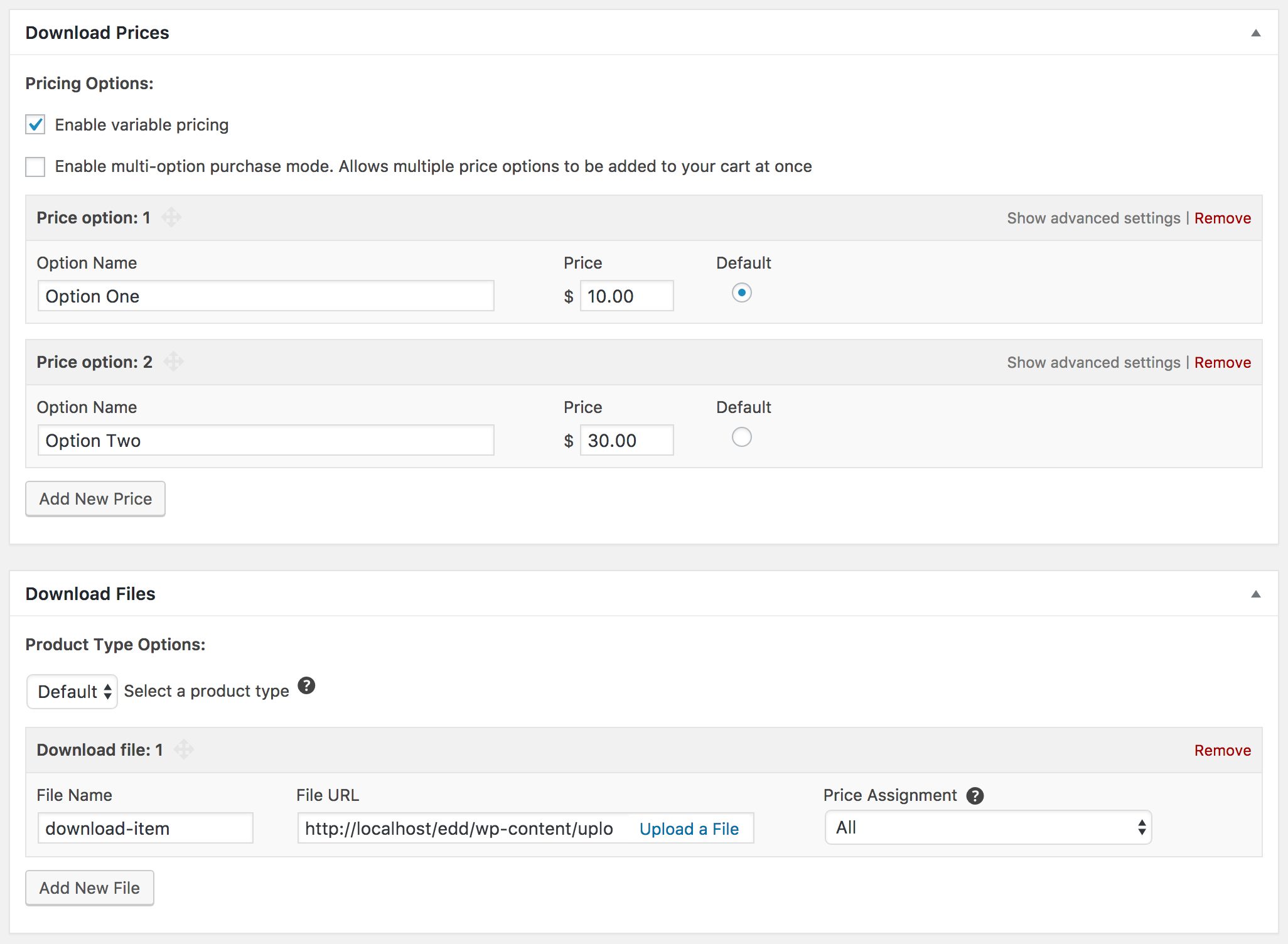Focus the Option Two name field
Screen dimensions: 1288x944
pyautogui.click(x=266, y=441)
